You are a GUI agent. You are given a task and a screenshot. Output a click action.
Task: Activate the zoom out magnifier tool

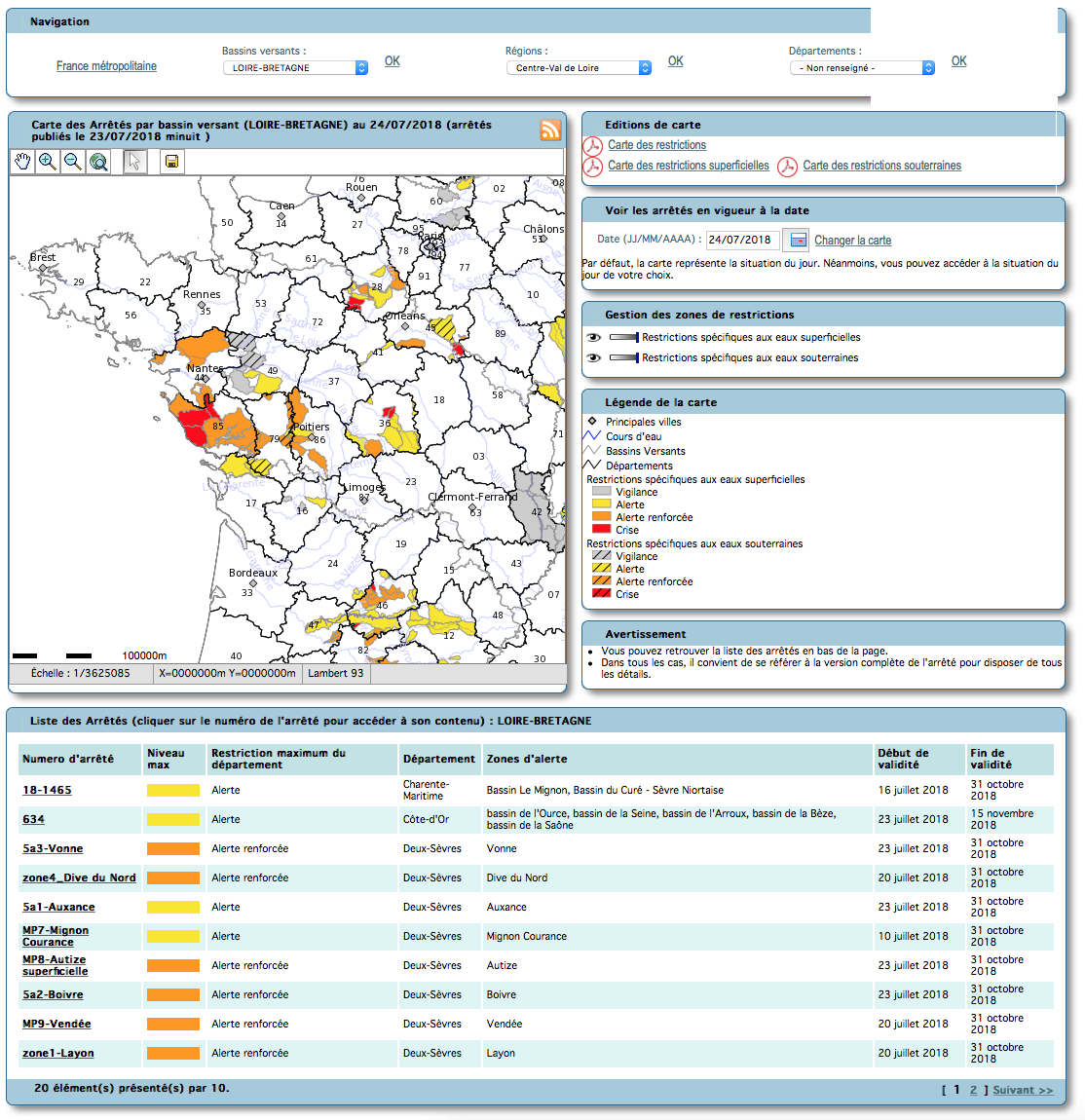pyautogui.click(x=73, y=162)
